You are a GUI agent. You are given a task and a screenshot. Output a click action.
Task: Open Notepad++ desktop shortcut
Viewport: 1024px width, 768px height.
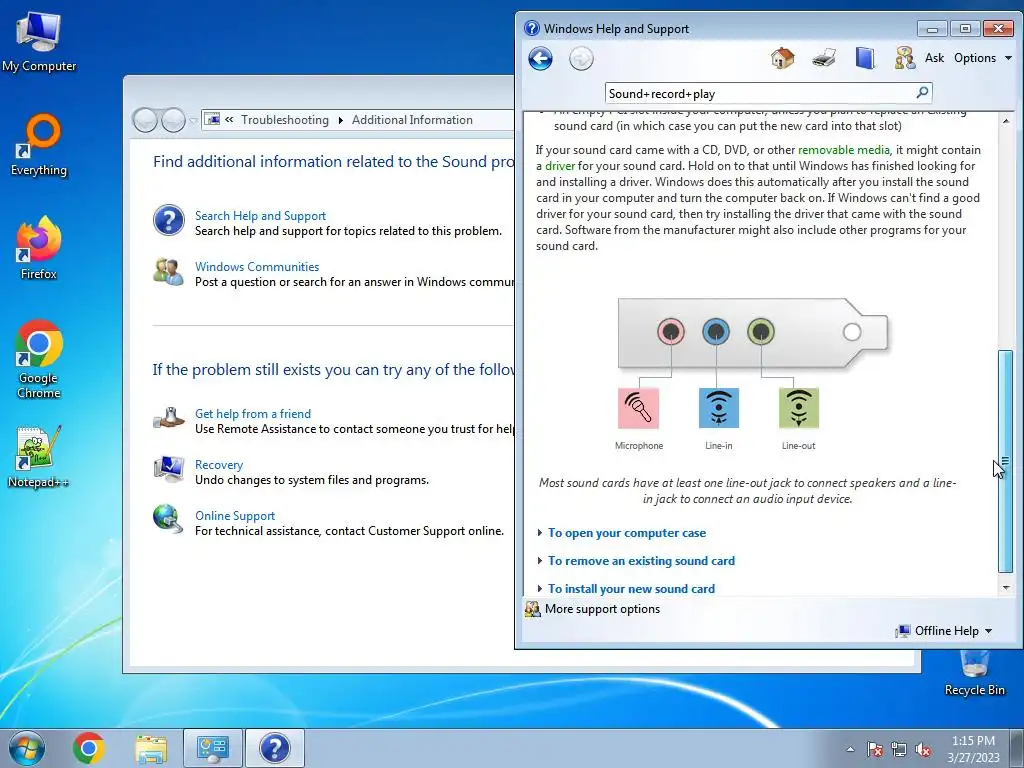39,456
